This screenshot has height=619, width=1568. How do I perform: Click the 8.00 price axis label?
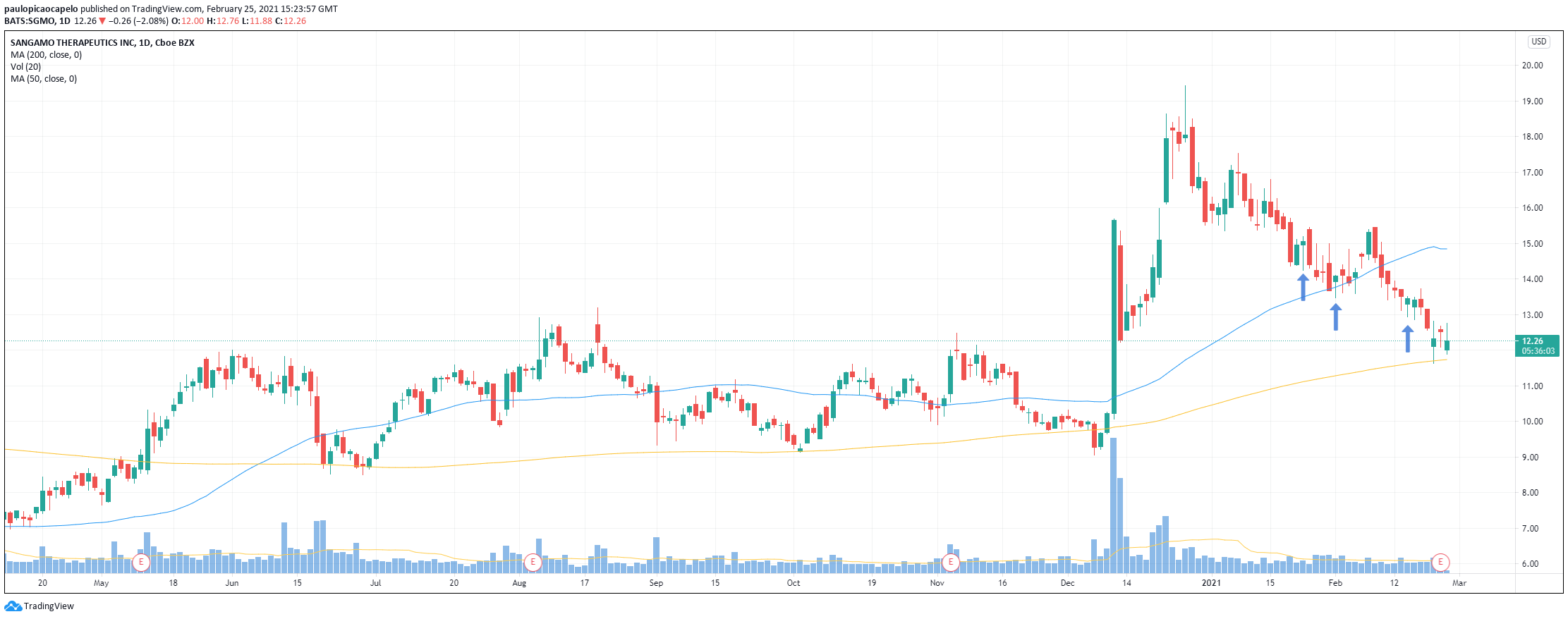tap(1532, 493)
